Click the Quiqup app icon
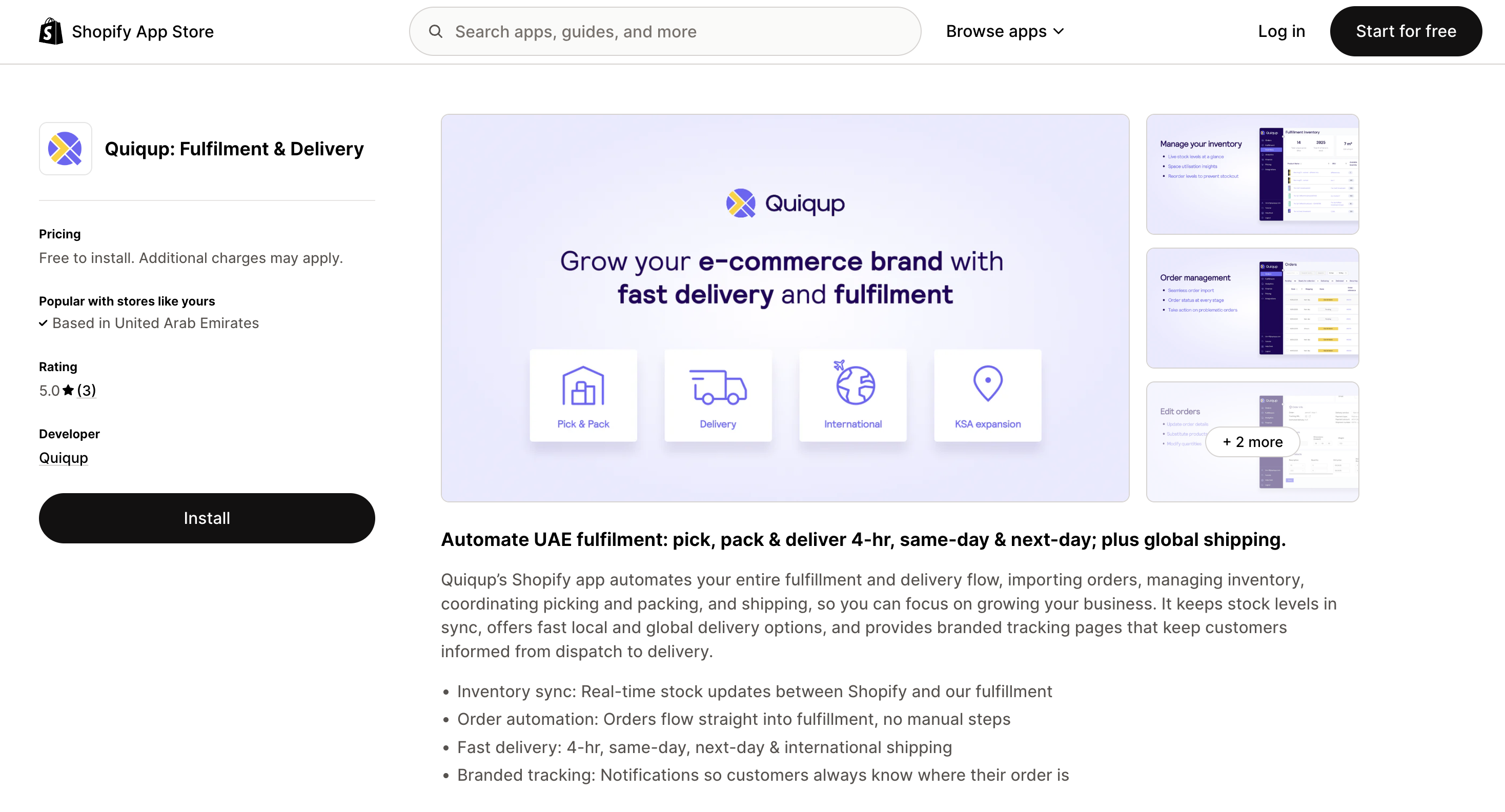Image resolution: width=1505 pixels, height=812 pixels. [x=65, y=148]
